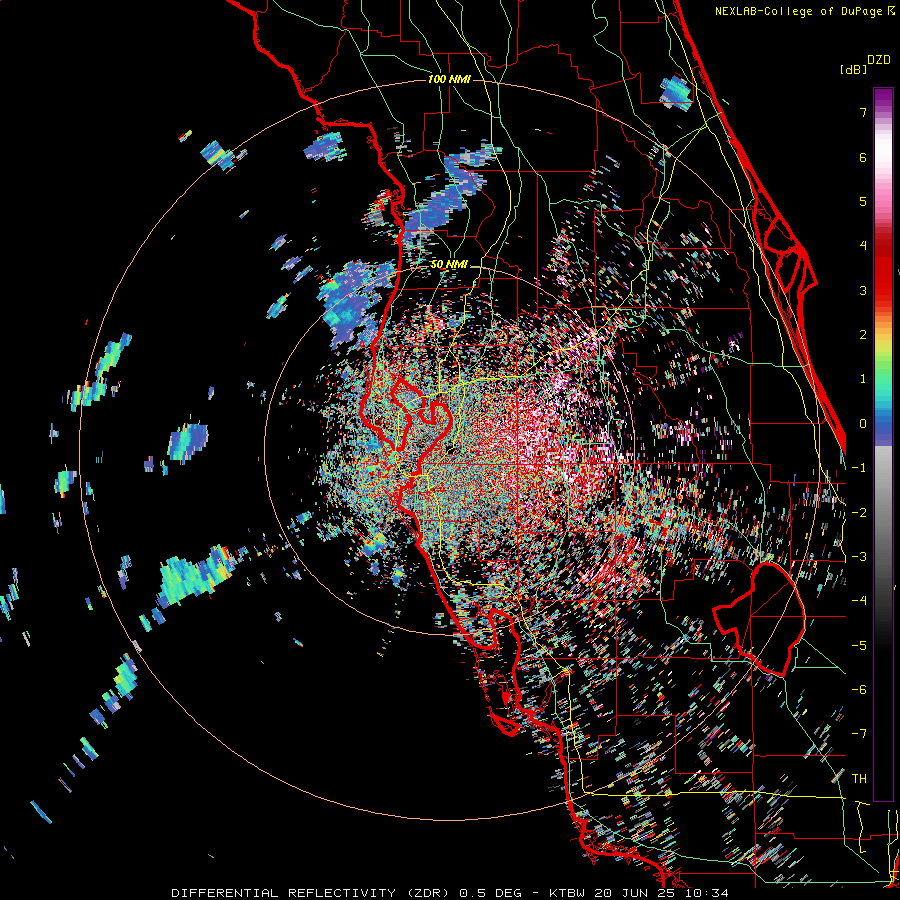Click the 2 value on color scale

point(863,335)
